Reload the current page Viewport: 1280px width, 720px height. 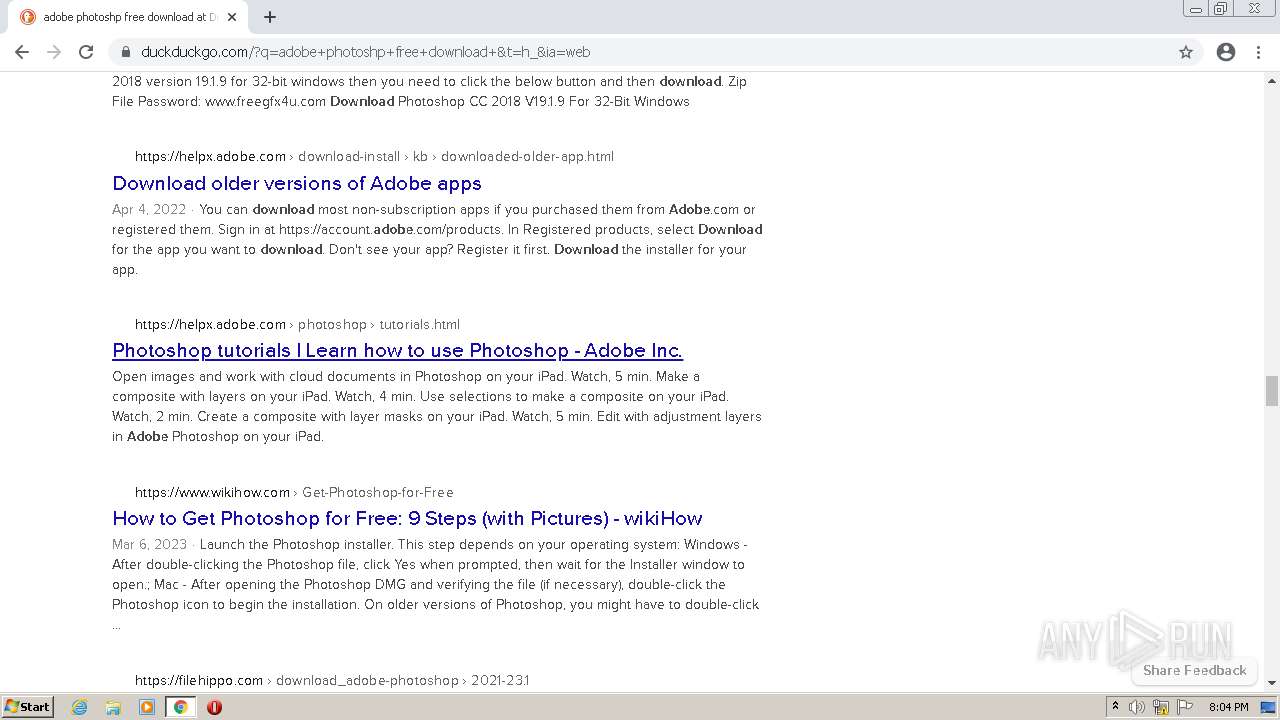point(86,52)
